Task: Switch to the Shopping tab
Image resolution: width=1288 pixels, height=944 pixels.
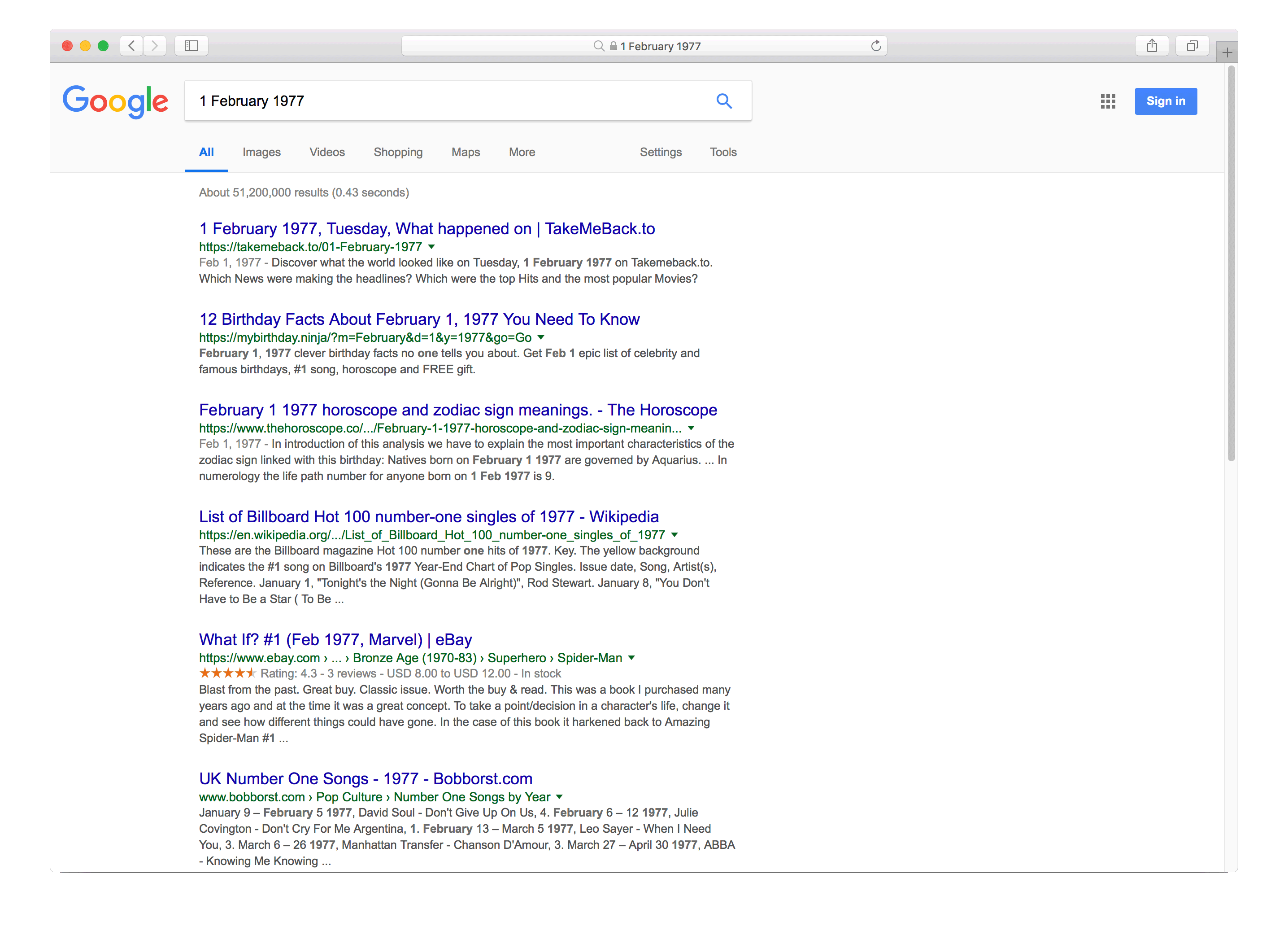Action: click(x=398, y=153)
